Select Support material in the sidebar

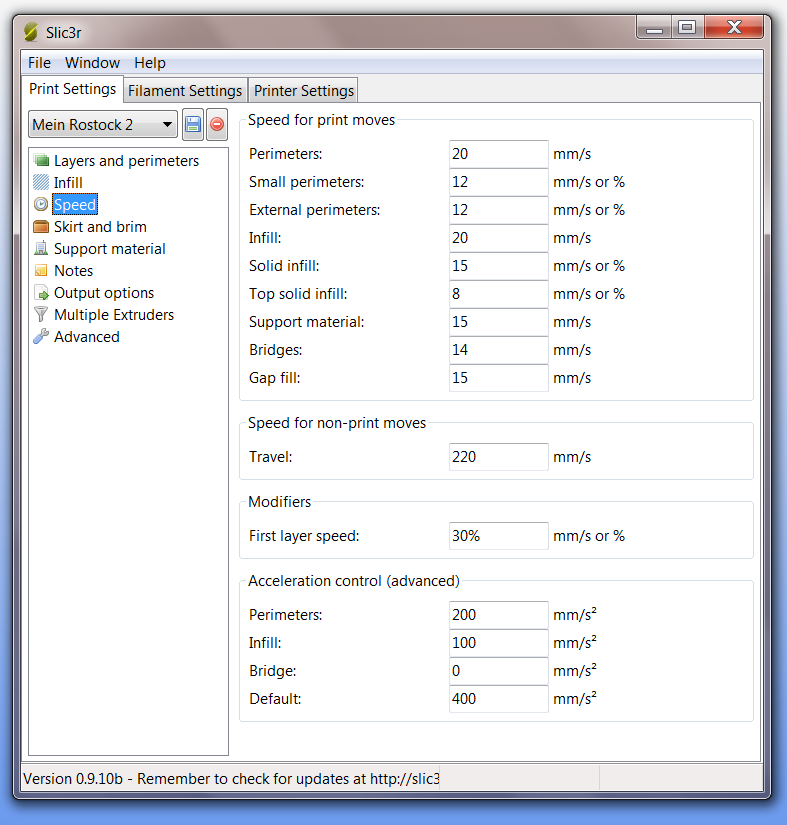[x=110, y=249]
